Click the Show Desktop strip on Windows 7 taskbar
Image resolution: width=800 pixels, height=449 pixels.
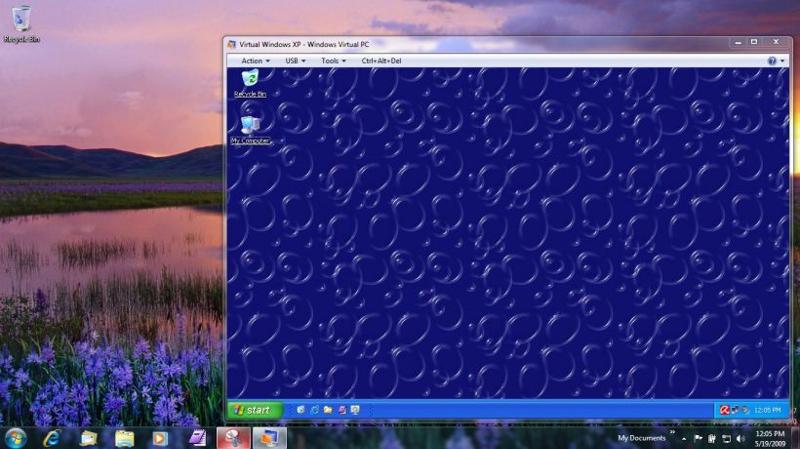[x=796, y=438]
